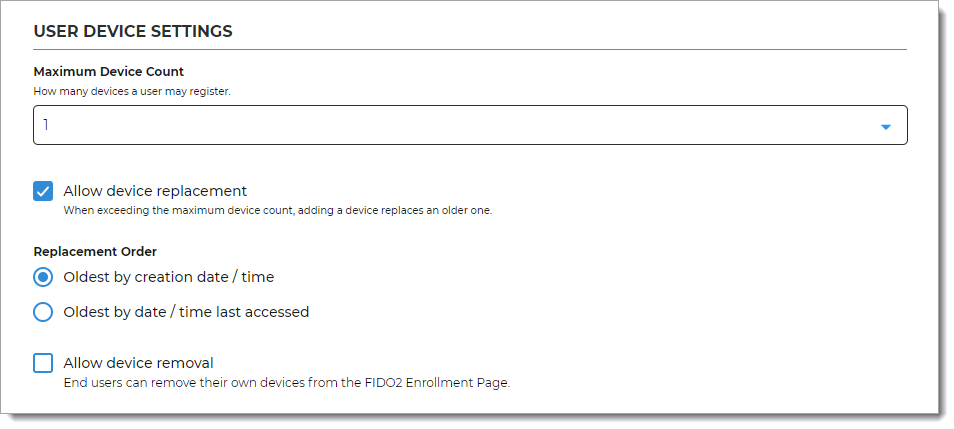Click the Oldest by date / time last accessed label

click(186, 312)
